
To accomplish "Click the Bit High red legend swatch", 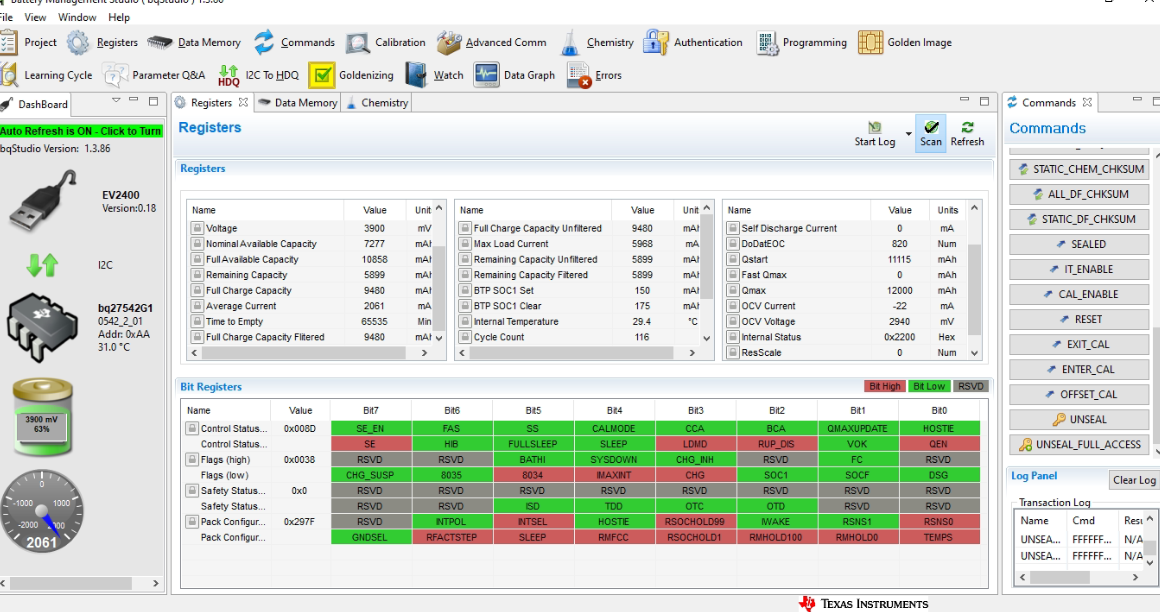I will [885, 386].
